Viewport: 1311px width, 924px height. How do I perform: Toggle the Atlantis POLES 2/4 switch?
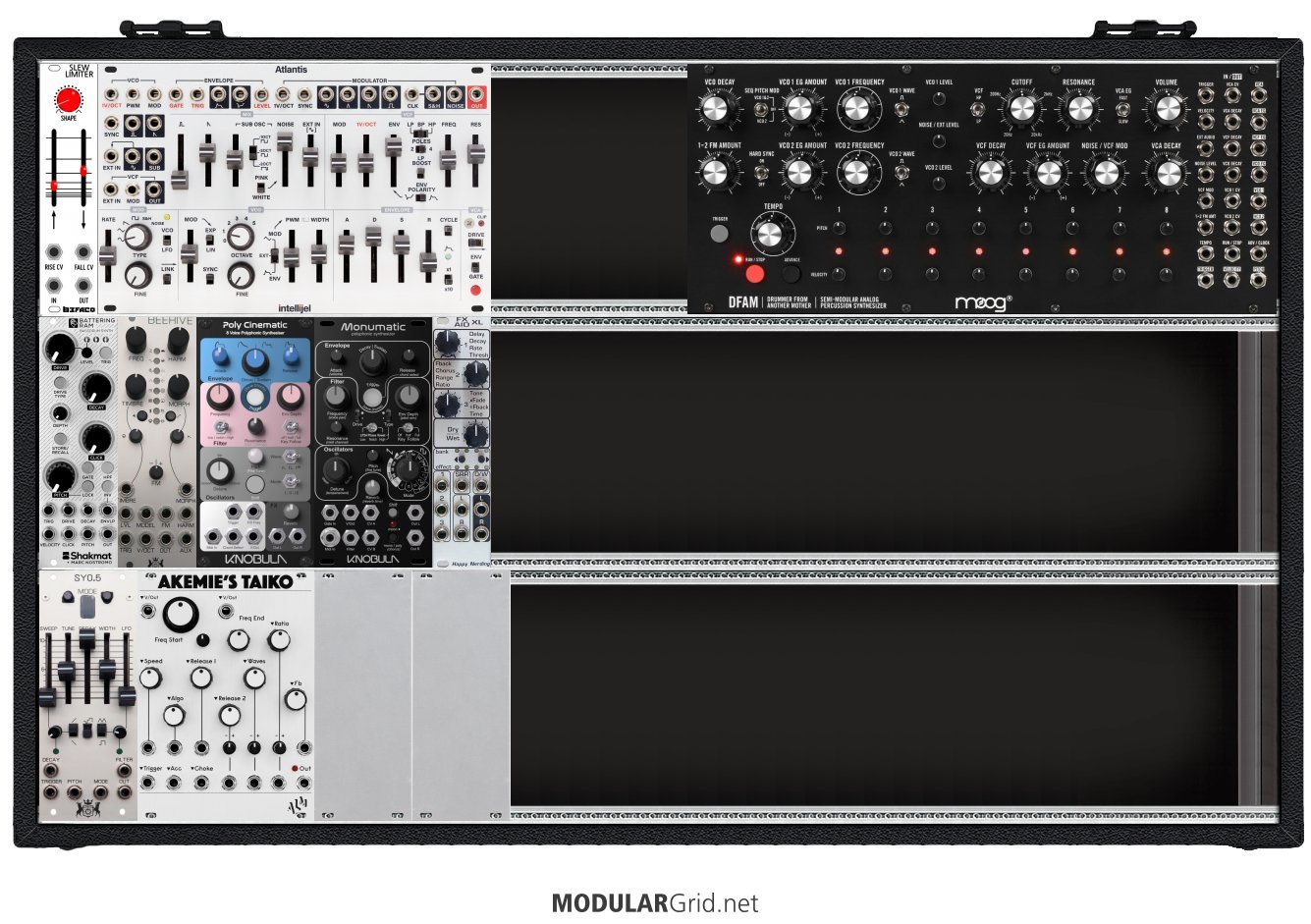(x=421, y=150)
